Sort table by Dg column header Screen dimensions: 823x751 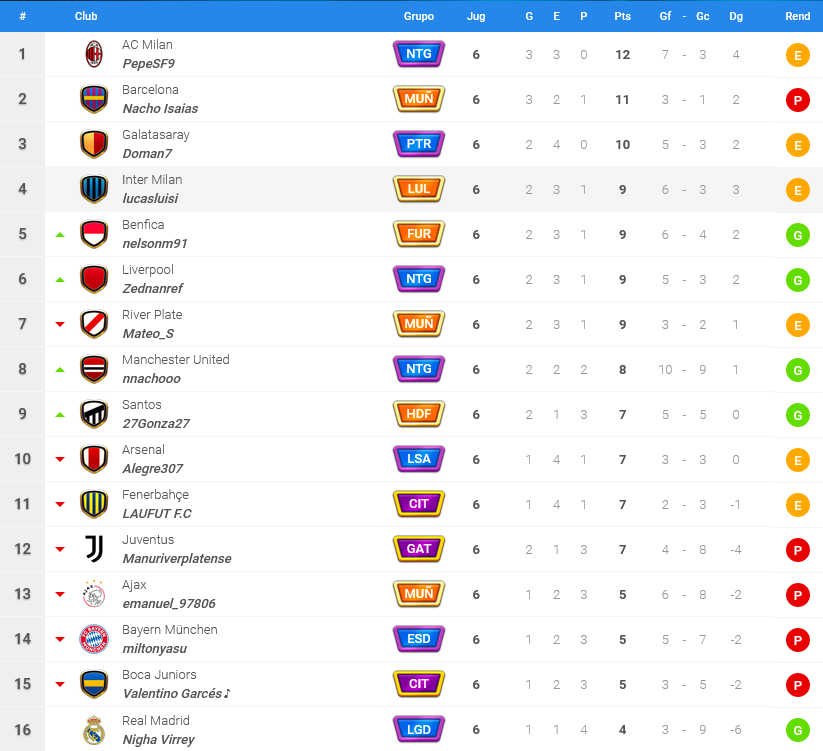point(736,16)
